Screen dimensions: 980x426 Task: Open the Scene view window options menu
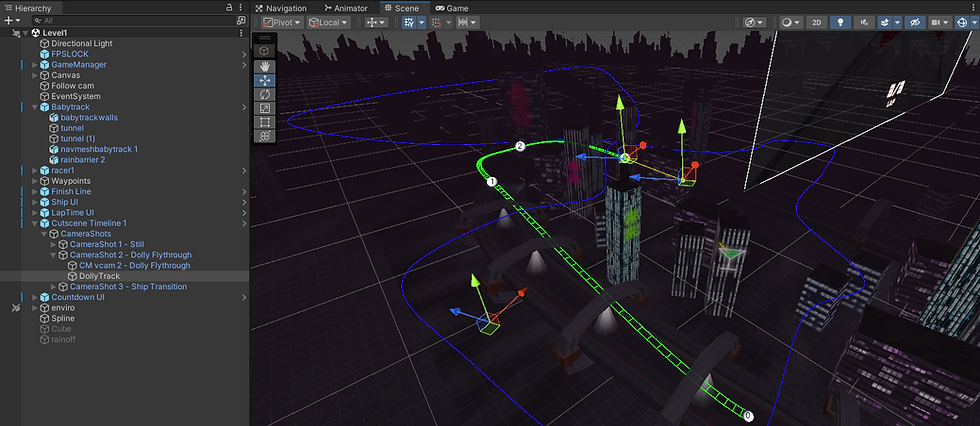coord(973,8)
